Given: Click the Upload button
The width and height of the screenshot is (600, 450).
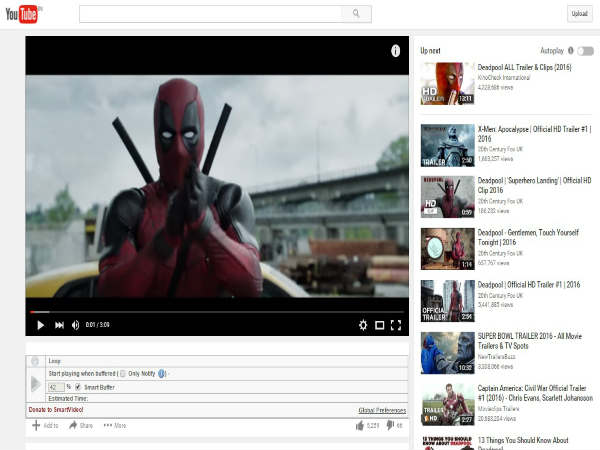Looking at the screenshot, I should pyautogui.click(x=579, y=14).
